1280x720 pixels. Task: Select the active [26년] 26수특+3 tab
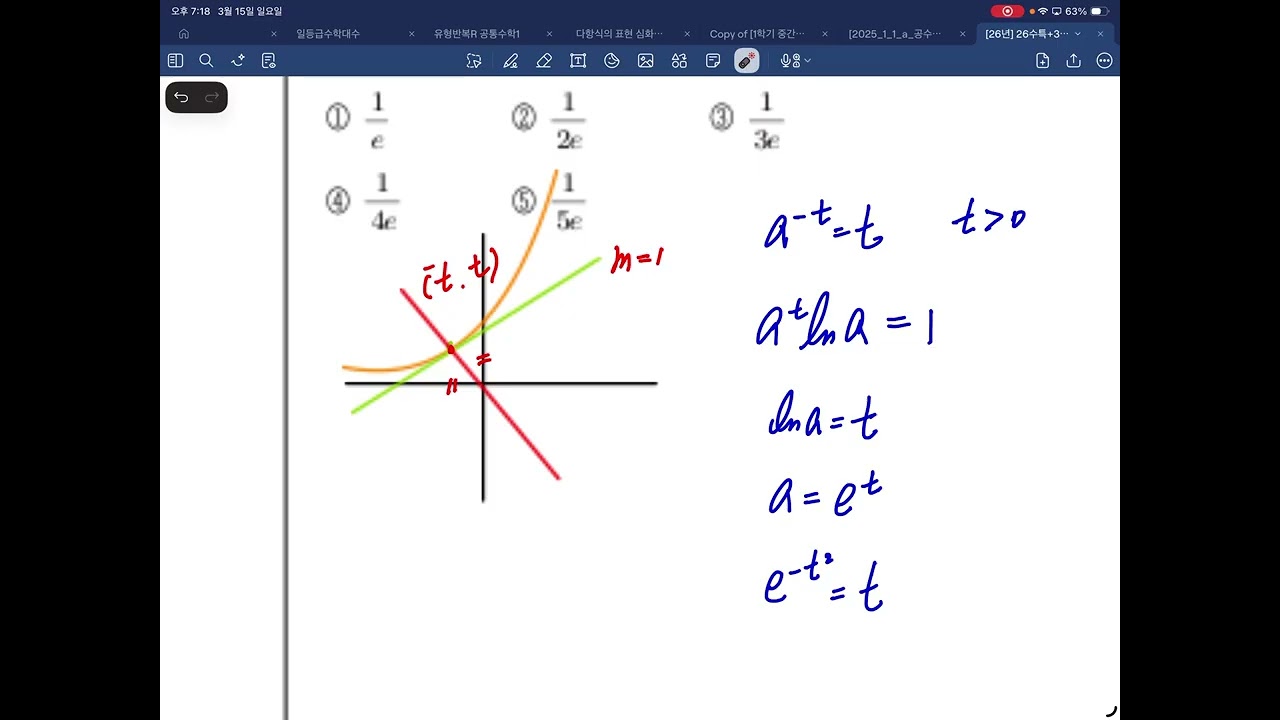tap(1027, 34)
